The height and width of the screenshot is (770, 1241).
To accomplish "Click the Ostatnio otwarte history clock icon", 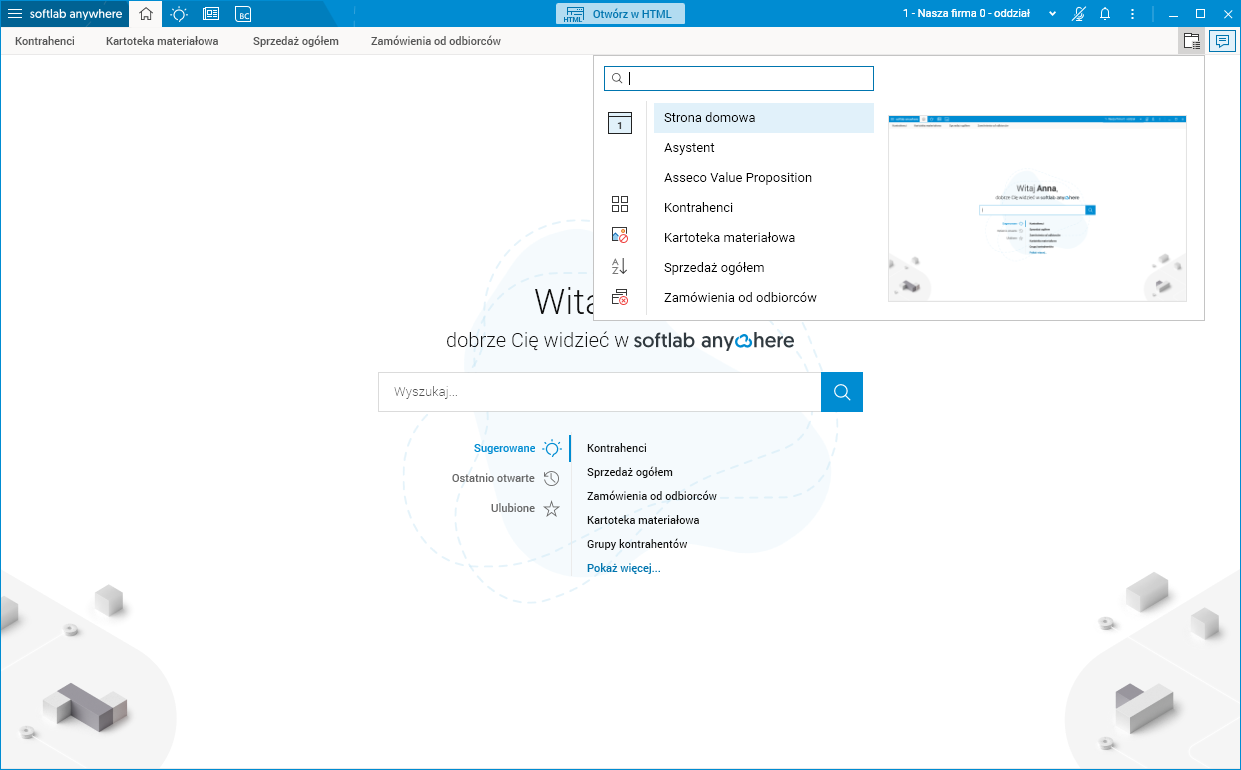I will point(552,479).
